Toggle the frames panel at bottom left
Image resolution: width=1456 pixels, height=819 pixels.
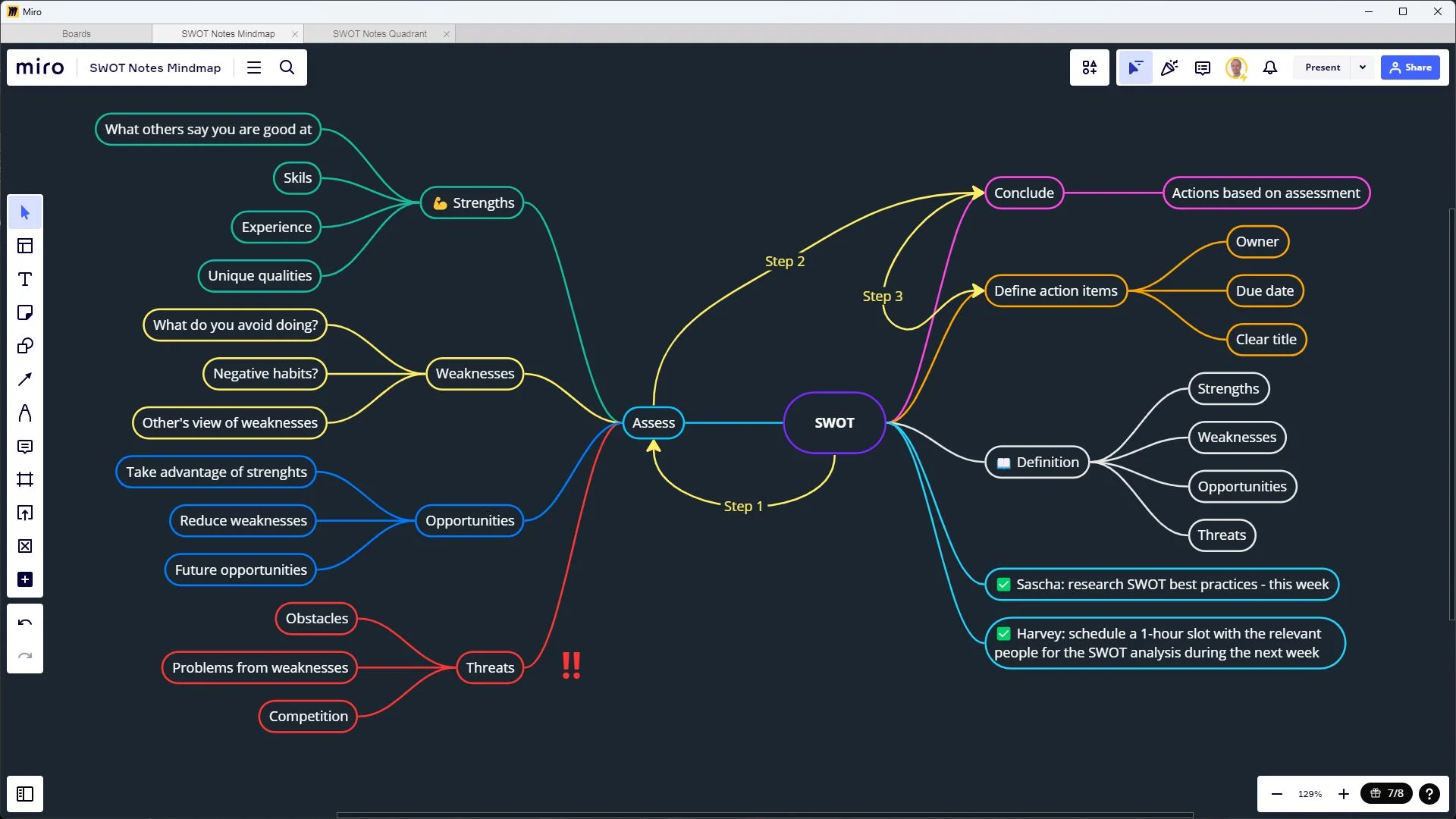[x=25, y=794]
